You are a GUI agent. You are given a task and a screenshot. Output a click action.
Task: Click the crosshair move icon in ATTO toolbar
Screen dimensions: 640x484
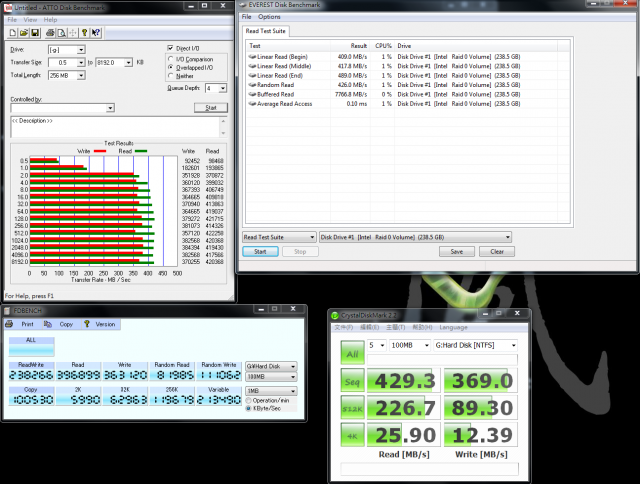(73, 33)
